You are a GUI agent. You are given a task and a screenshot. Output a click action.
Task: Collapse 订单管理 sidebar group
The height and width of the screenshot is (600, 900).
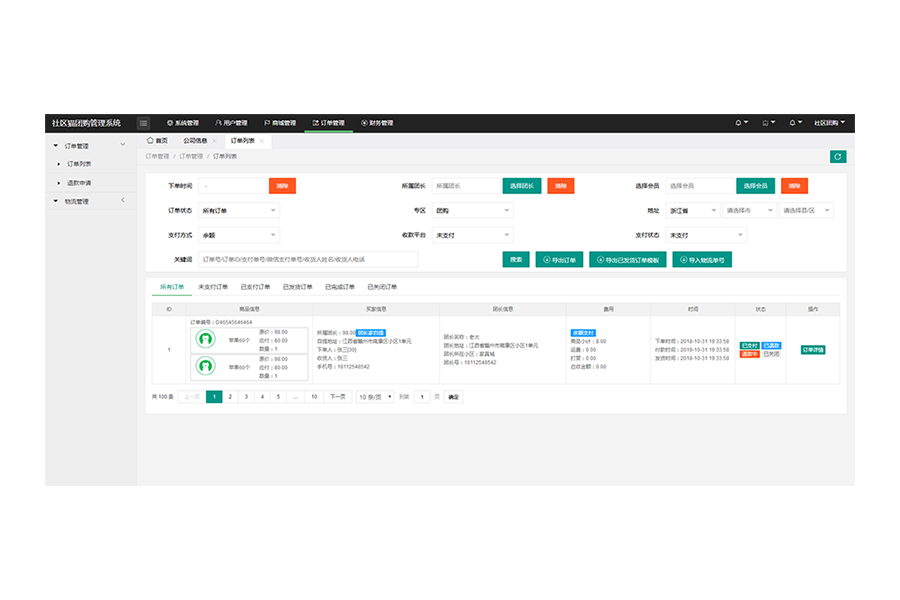point(91,146)
